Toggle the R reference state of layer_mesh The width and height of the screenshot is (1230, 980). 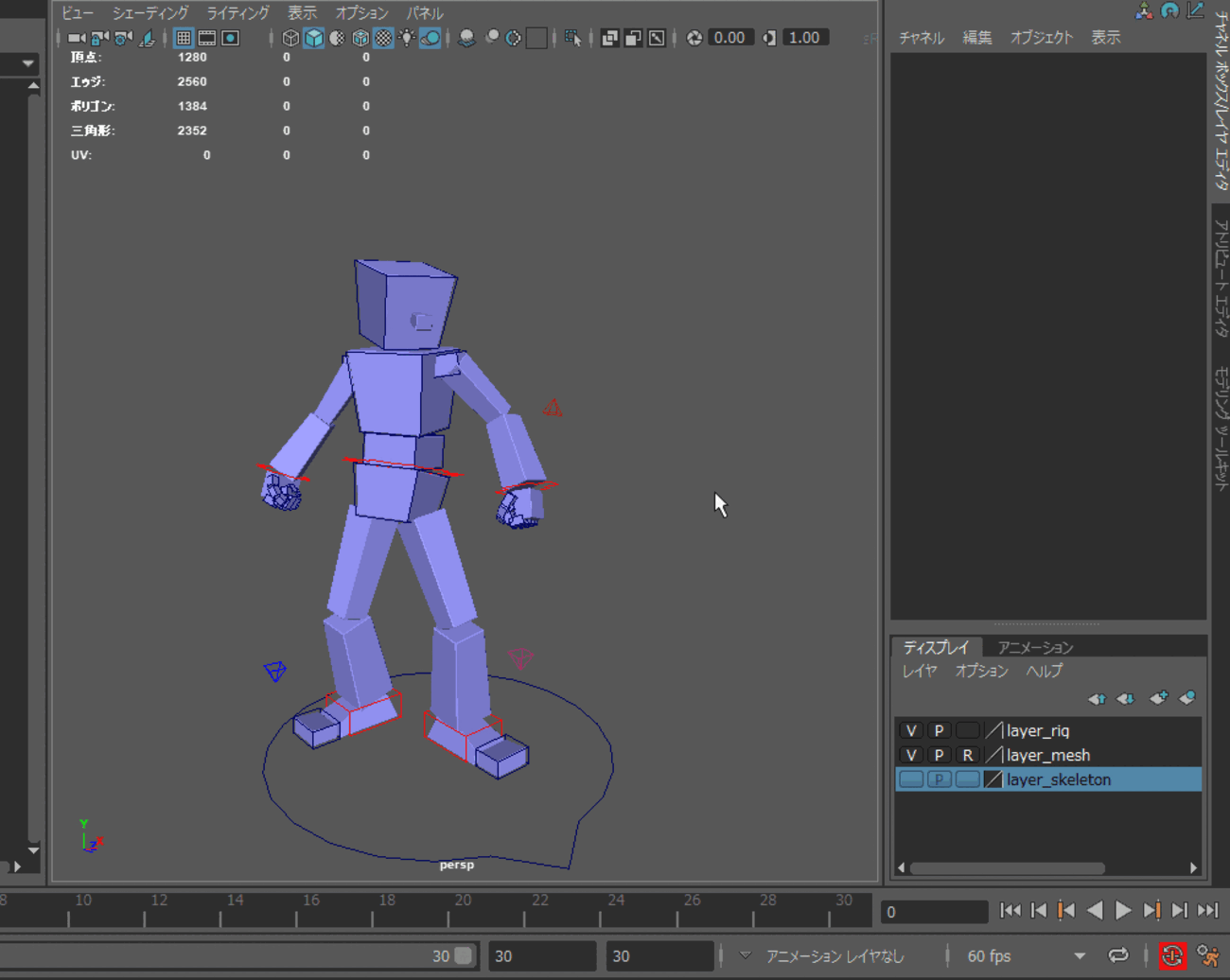tap(967, 755)
